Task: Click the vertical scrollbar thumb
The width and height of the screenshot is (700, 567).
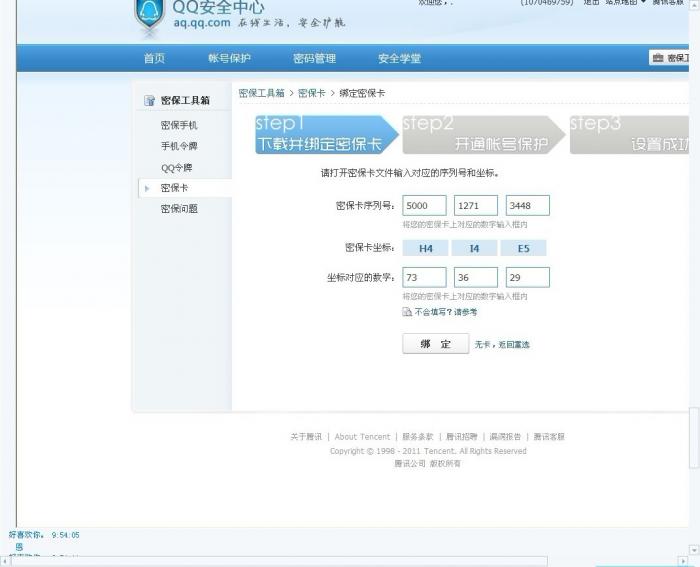Action: point(694,438)
